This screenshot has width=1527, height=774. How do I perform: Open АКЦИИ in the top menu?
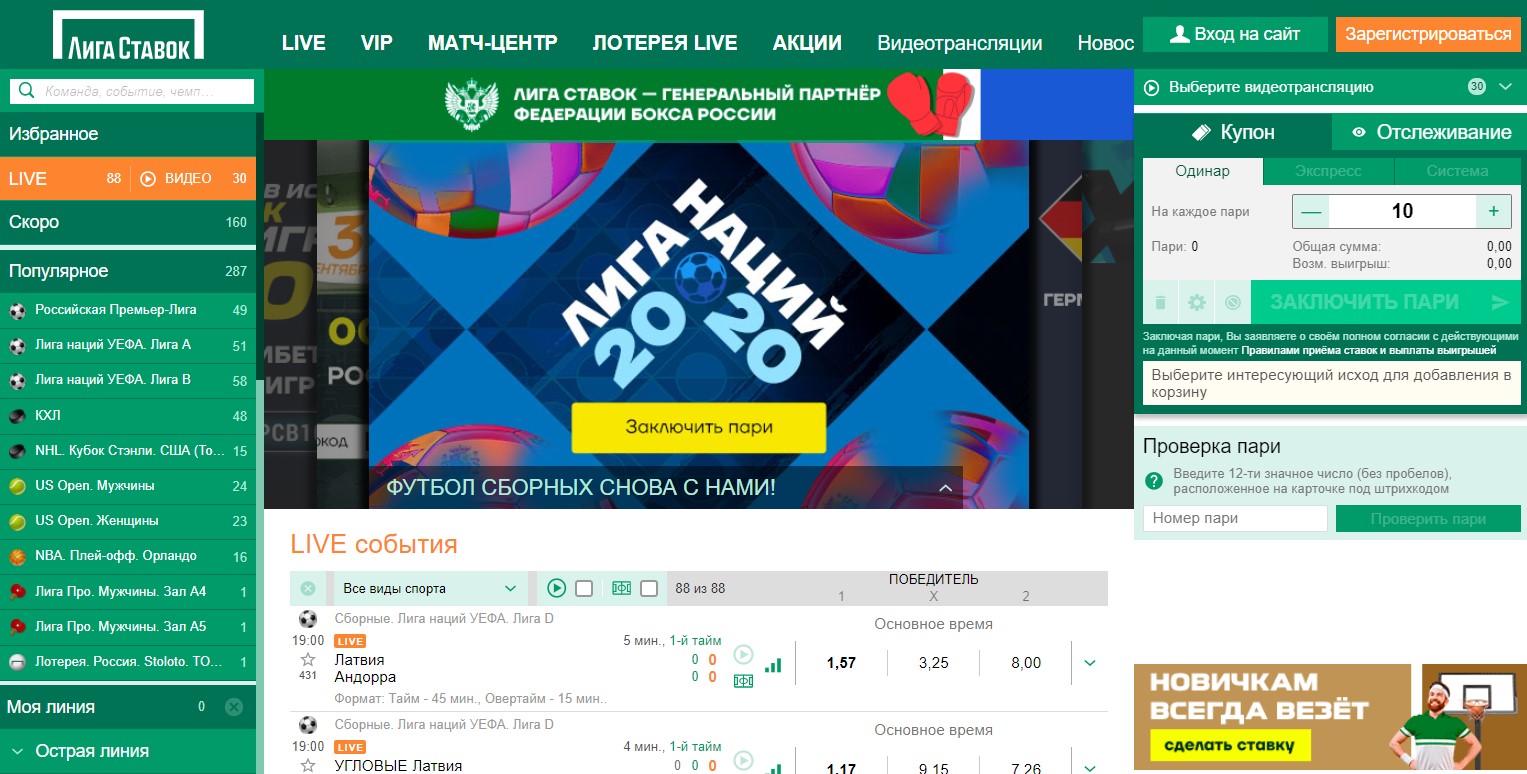click(x=808, y=43)
